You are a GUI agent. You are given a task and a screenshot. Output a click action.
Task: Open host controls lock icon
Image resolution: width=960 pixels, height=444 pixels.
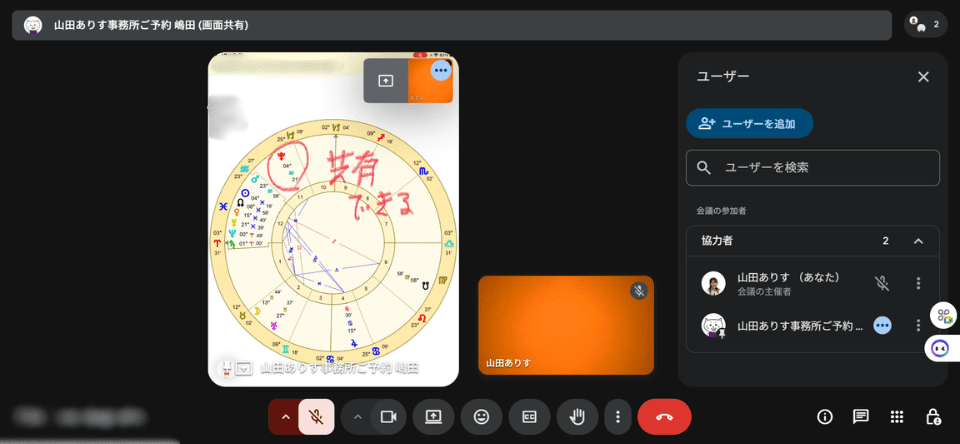932,416
